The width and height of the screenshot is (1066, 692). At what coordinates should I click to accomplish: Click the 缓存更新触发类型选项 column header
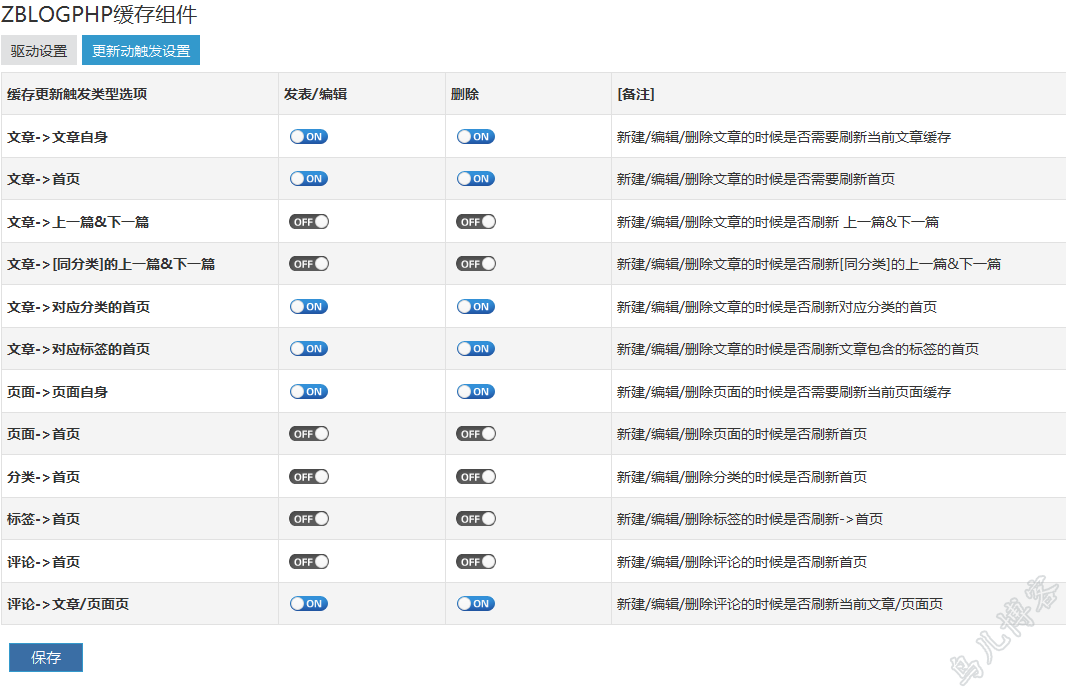click(77, 94)
